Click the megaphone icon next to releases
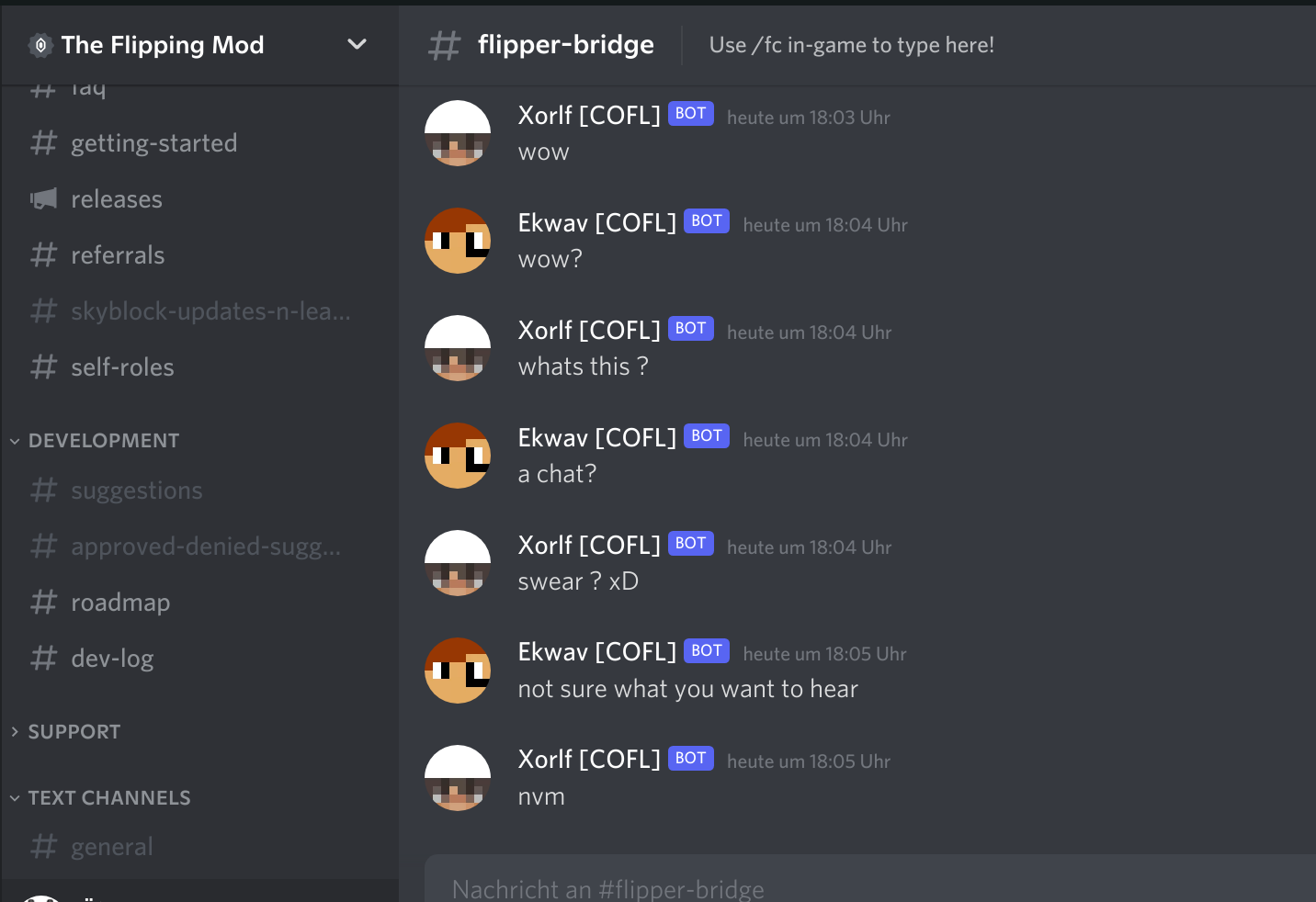1316x902 pixels. pyautogui.click(x=43, y=198)
